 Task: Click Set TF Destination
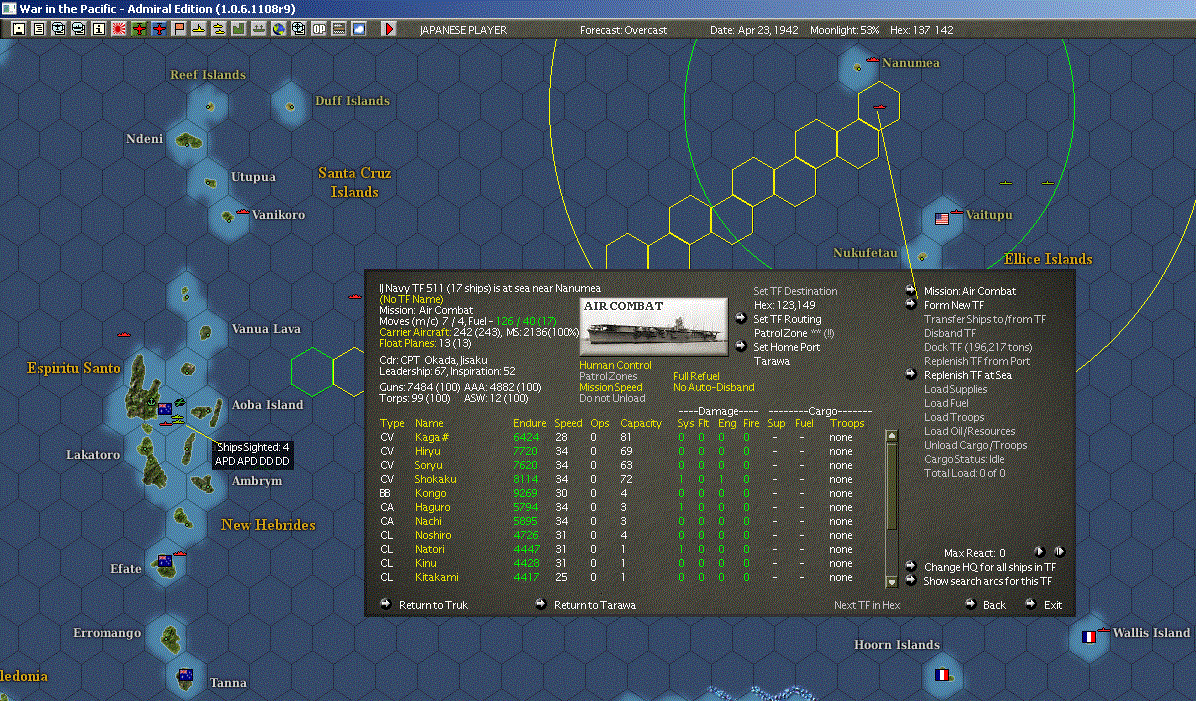click(x=795, y=291)
